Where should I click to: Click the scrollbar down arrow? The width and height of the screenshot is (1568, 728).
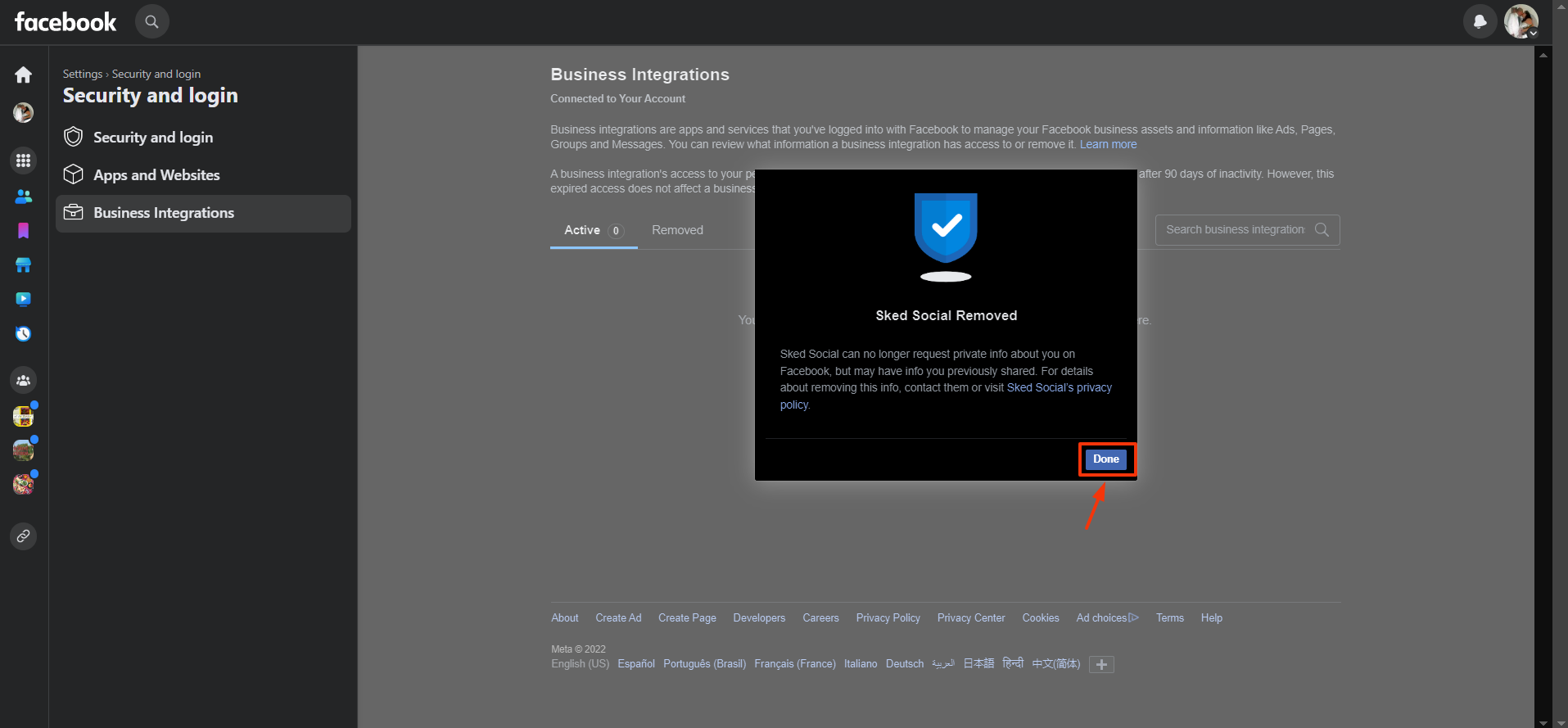coord(1543,722)
